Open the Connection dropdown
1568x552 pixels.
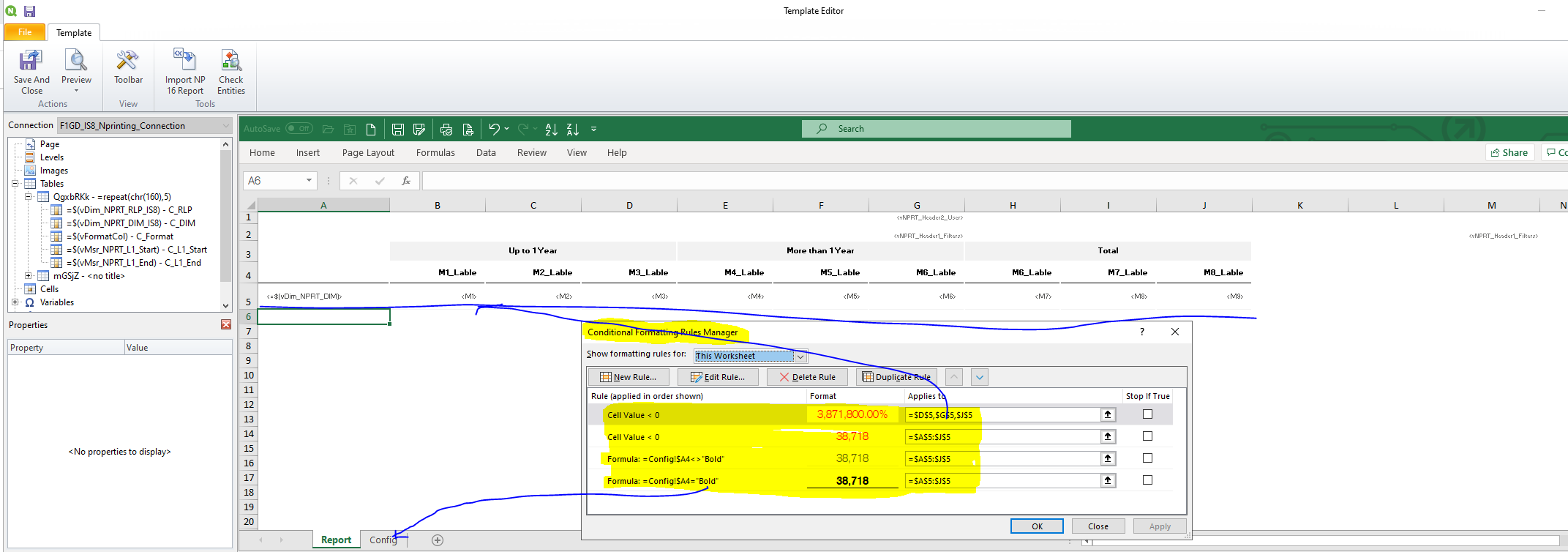coord(225,126)
